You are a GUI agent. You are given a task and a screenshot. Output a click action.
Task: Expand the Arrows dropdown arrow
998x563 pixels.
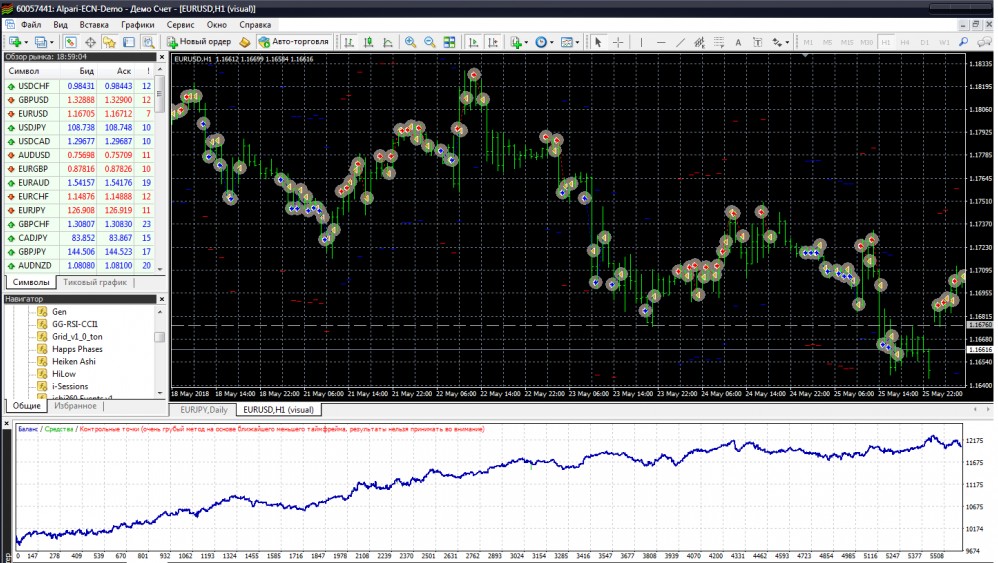(787, 43)
